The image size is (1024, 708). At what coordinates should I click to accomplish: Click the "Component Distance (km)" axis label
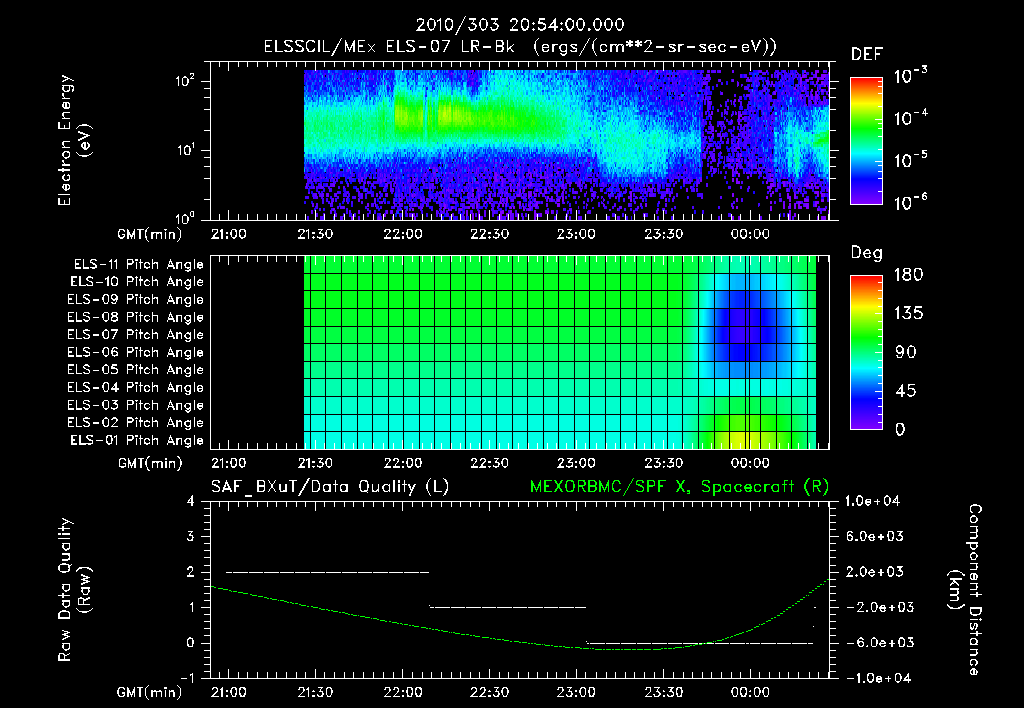point(965,590)
